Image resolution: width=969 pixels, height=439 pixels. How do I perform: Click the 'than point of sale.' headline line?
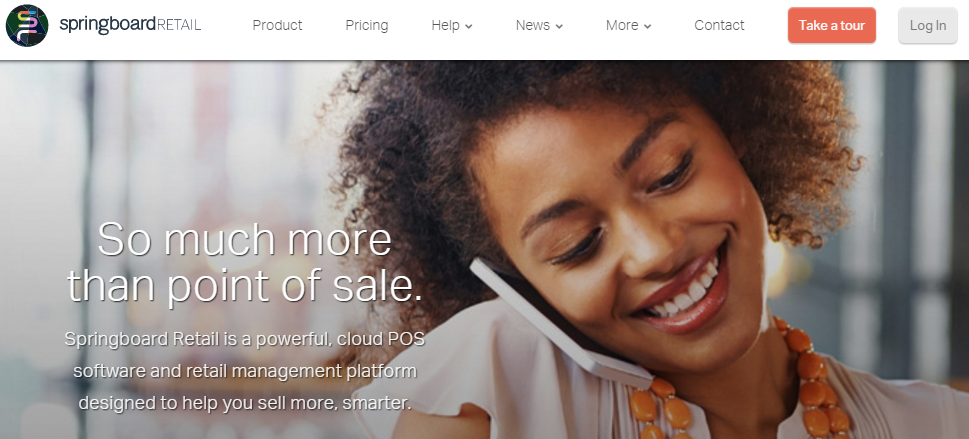tap(245, 287)
